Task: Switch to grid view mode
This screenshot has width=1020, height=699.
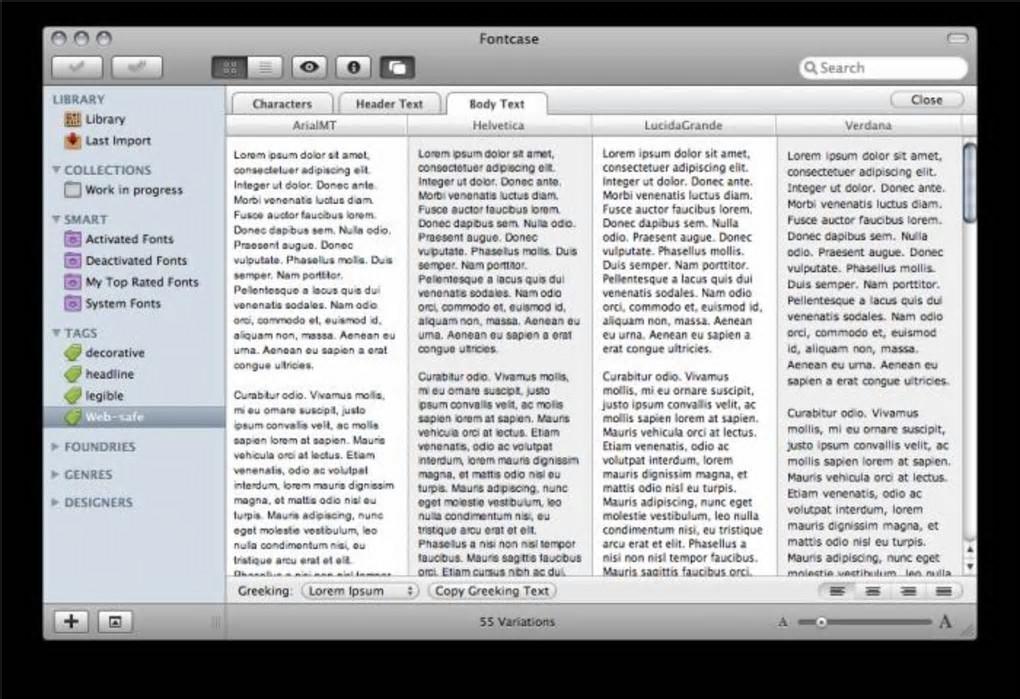Action: click(230, 67)
